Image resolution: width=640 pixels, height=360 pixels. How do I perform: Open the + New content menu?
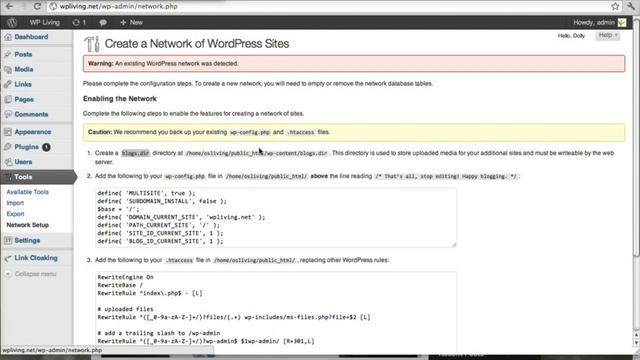pos(131,22)
